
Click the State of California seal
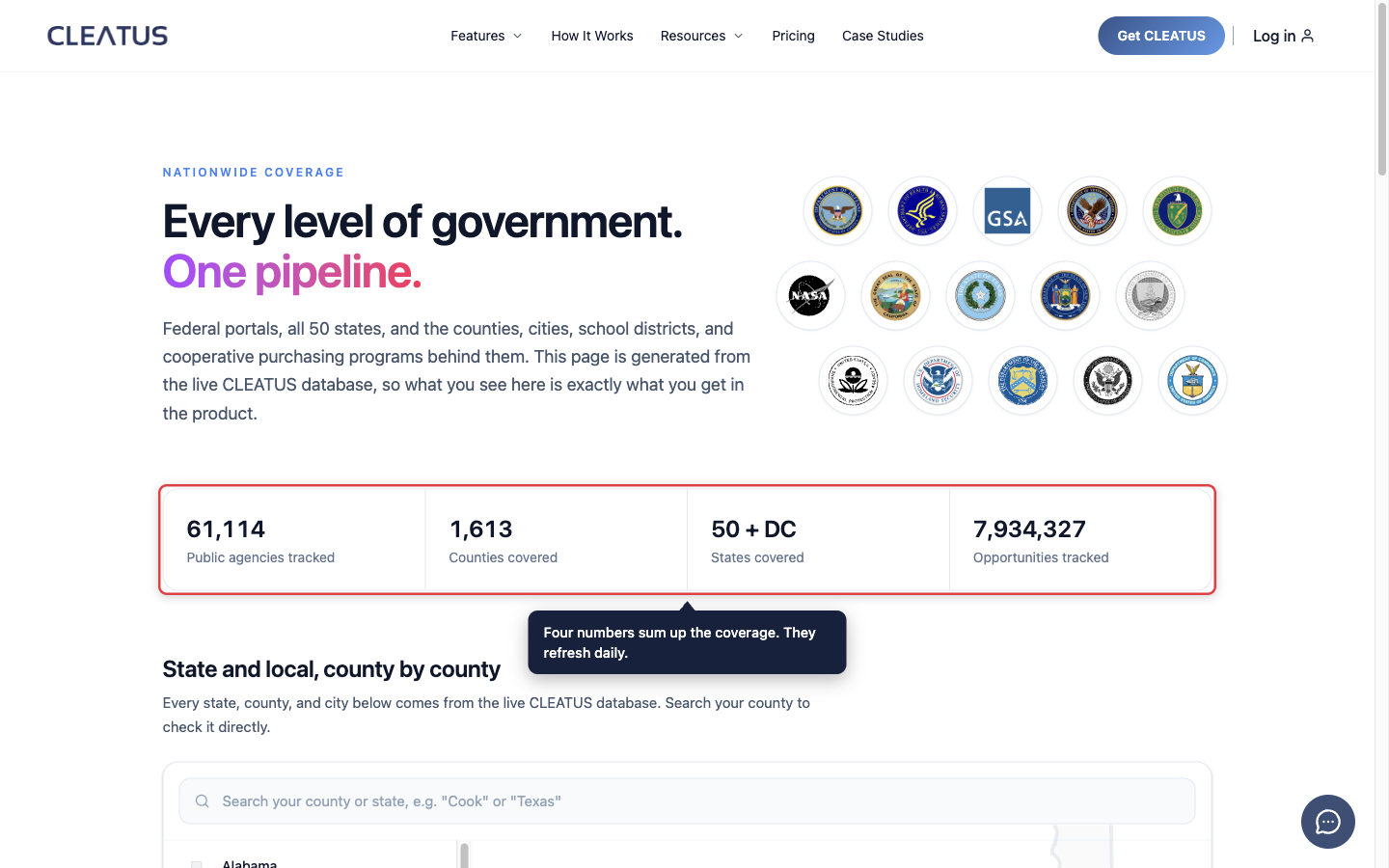pos(895,296)
